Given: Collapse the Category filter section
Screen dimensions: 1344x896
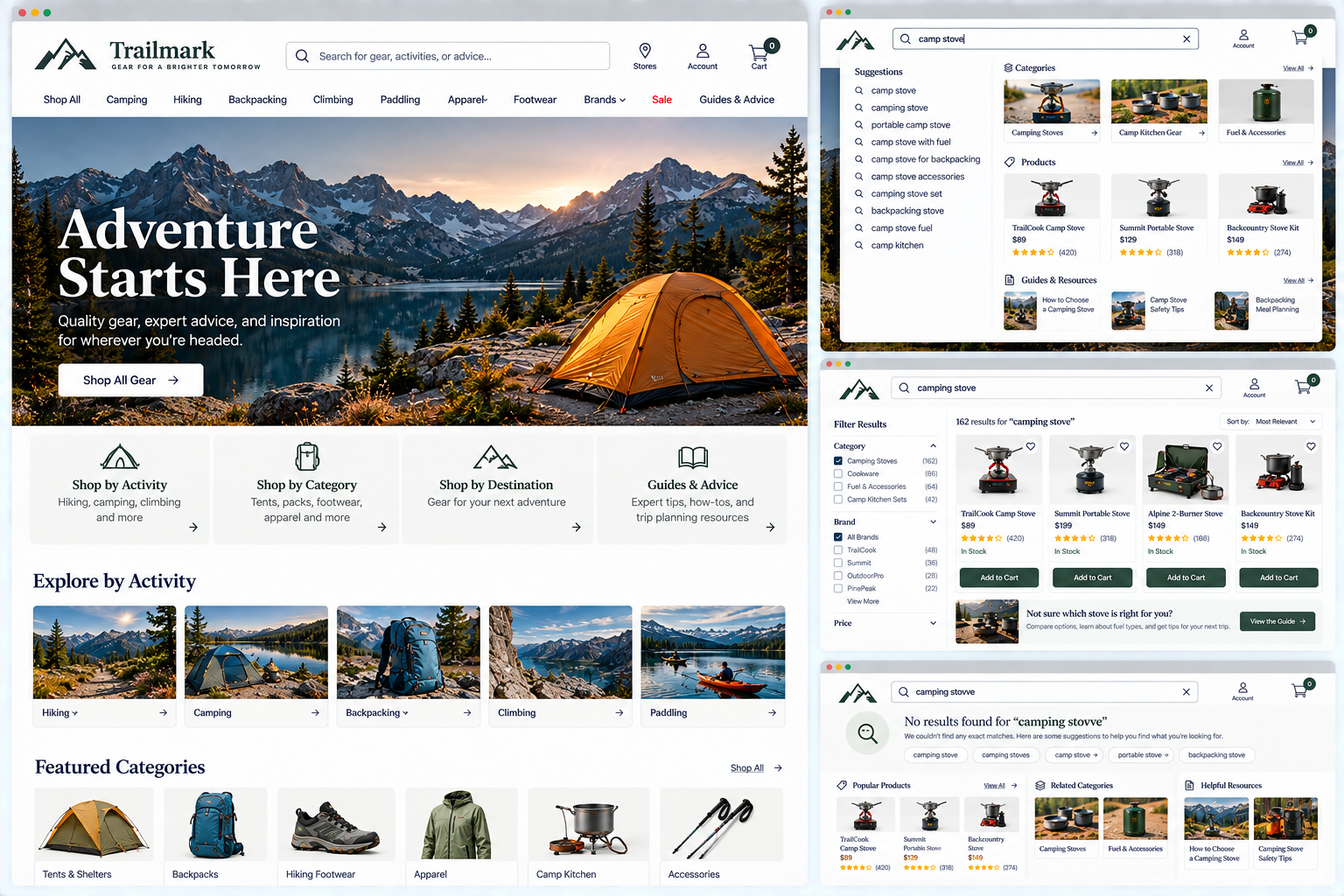Looking at the screenshot, I should click(933, 446).
